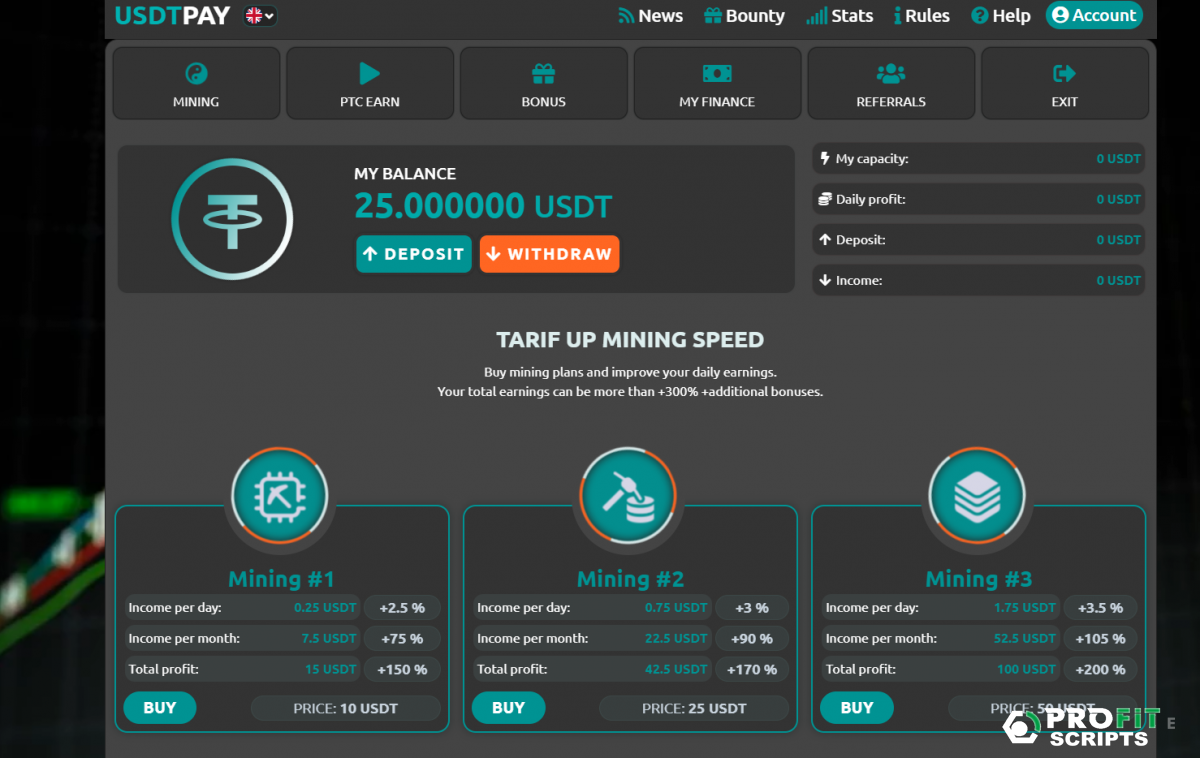Viewport: 1200px width, 758px height.
Task: View Stats in the top navigation
Action: [840, 16]
